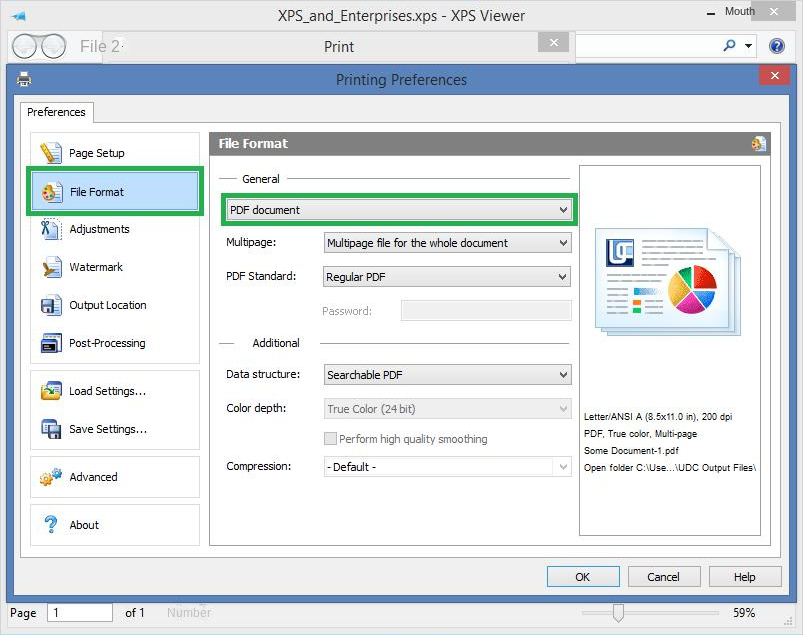Click the File Format header corner icon
The width and height of the screenshot is (803, 635).
pyautogui.click(x=759, y=143)
